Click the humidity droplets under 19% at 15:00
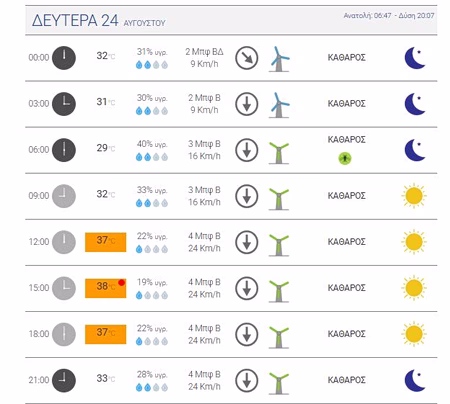 point(152,295)
